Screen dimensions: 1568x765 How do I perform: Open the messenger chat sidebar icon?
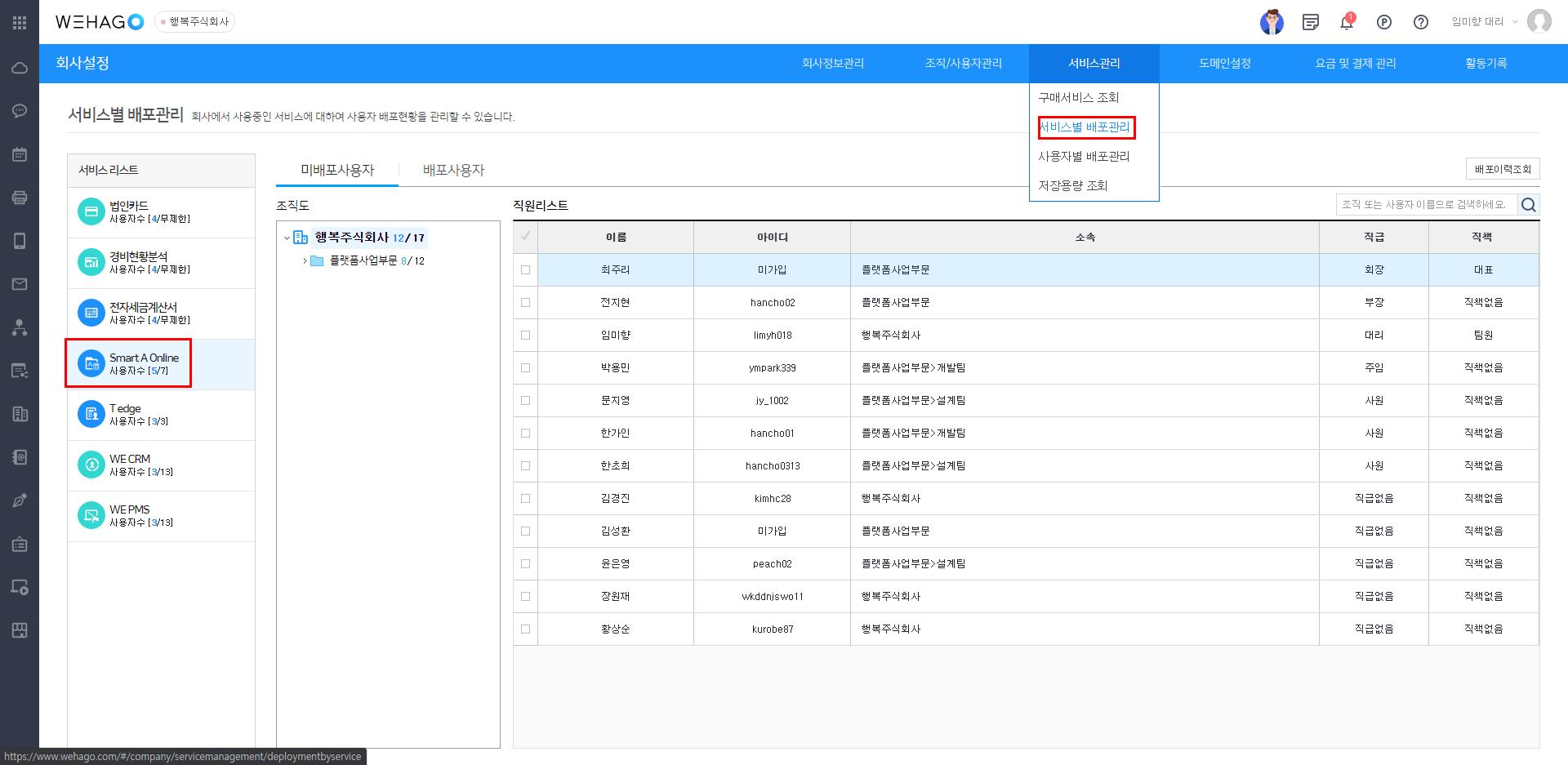pos(20,111)
